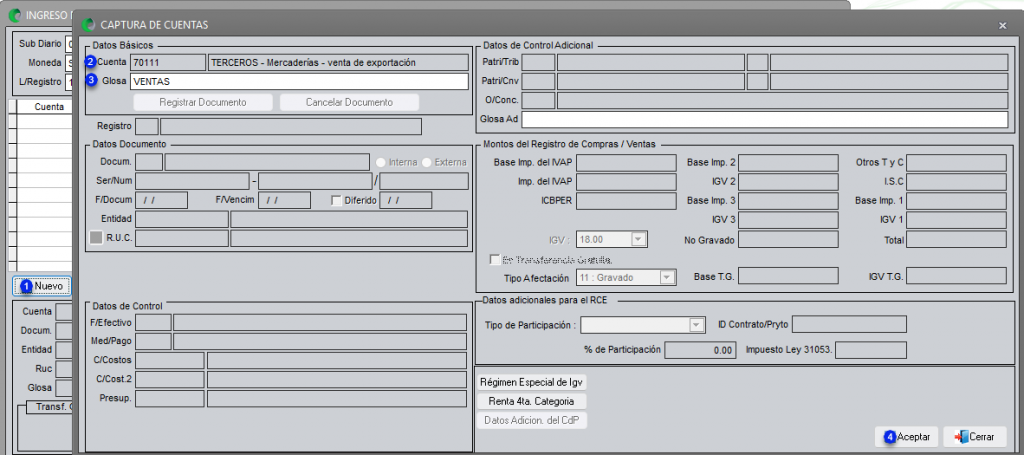Click the Registro code field
1024x455 pixels.
146,126
